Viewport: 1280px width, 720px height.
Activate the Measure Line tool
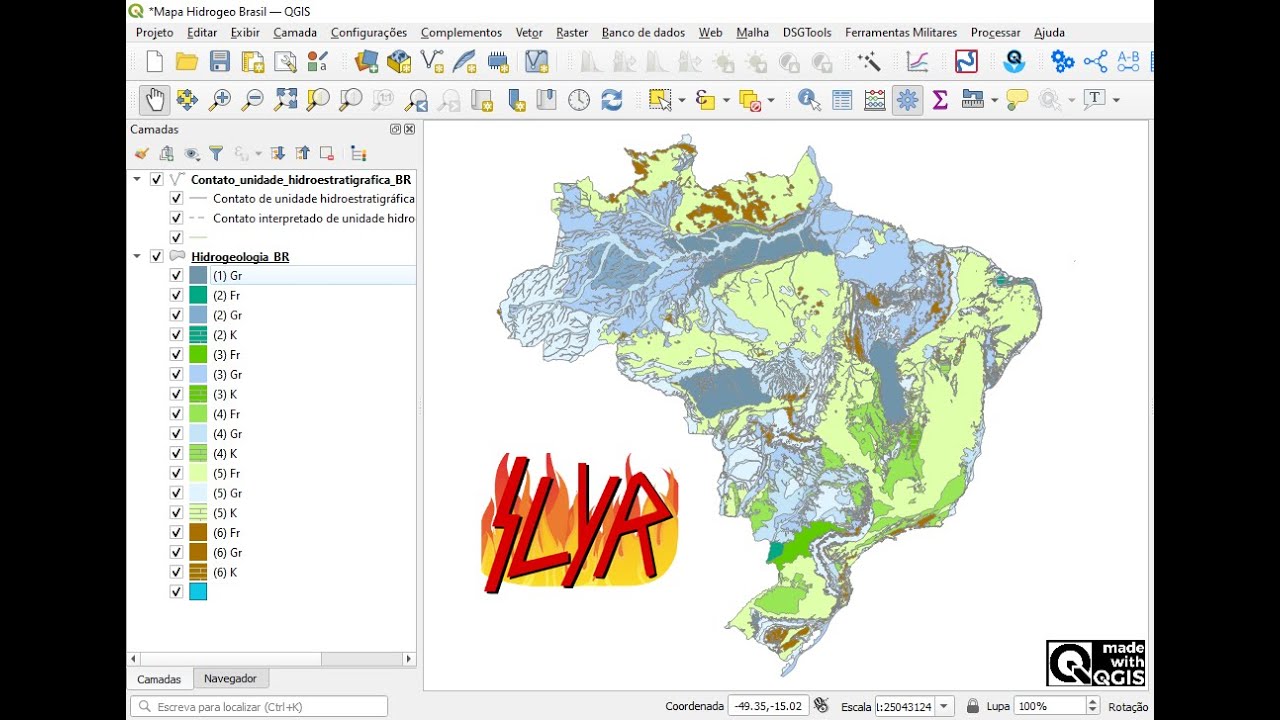coord(973,100)
